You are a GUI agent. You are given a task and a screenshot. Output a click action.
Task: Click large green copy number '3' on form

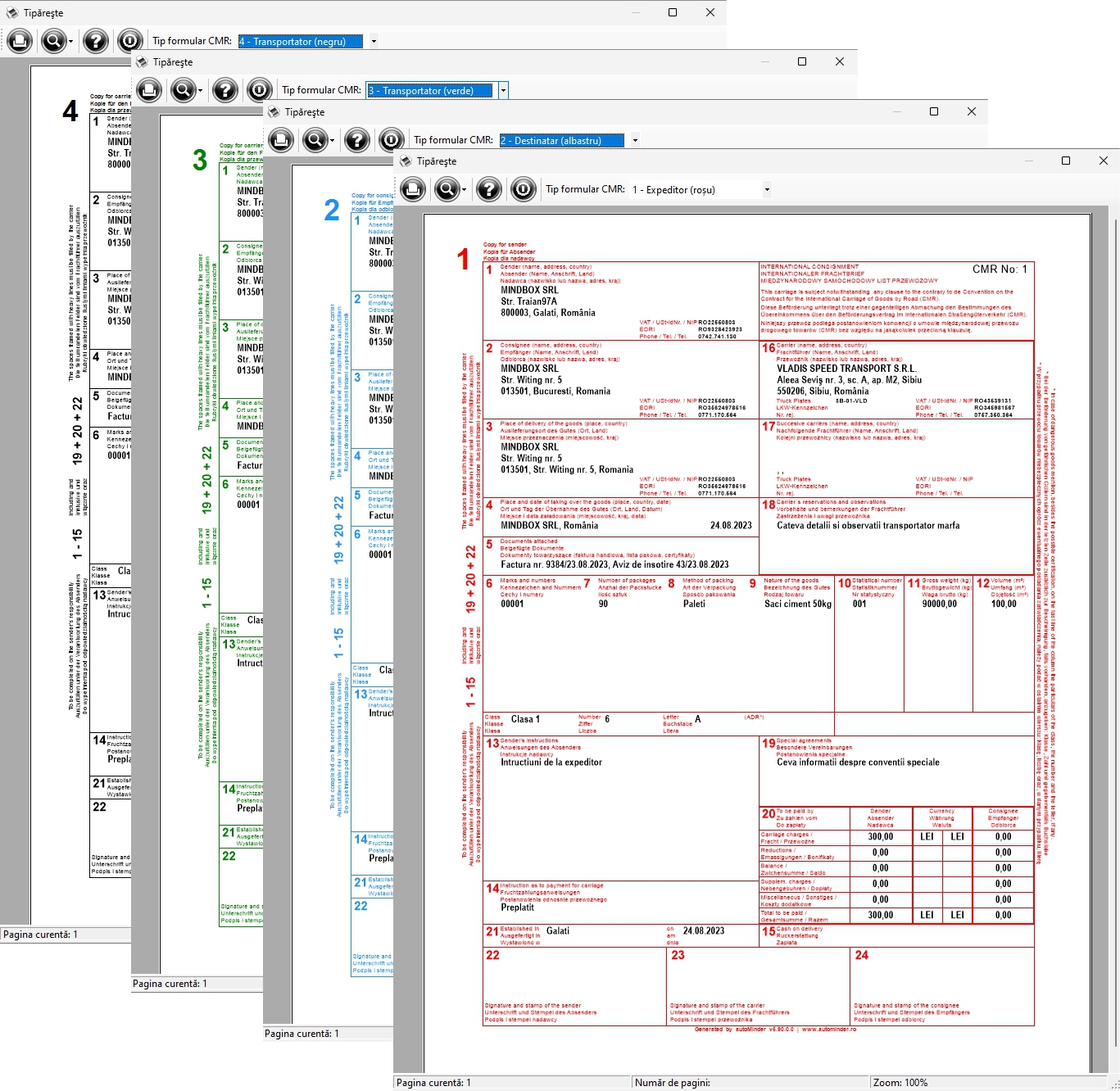[x=200, y=161]
